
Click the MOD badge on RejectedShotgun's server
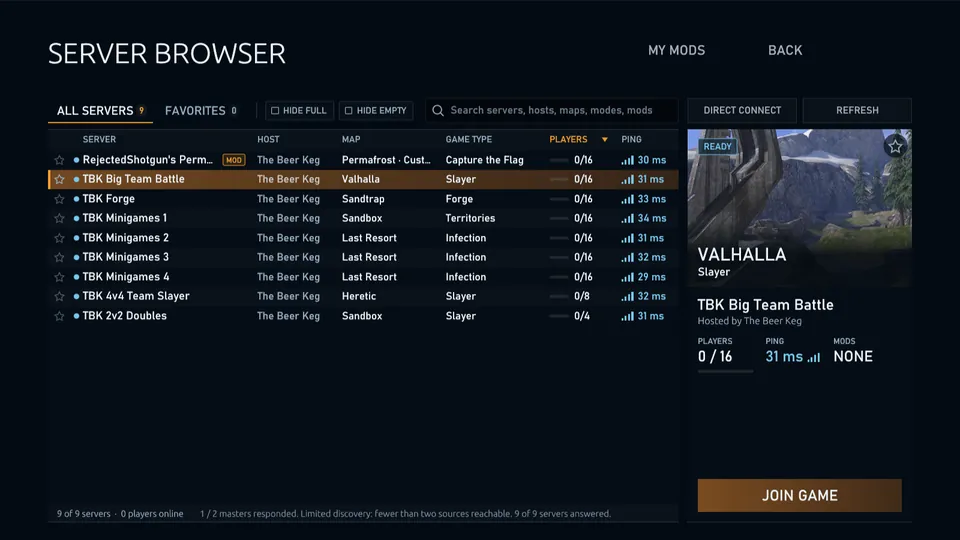pyautogui.click(x=234, y=160)
